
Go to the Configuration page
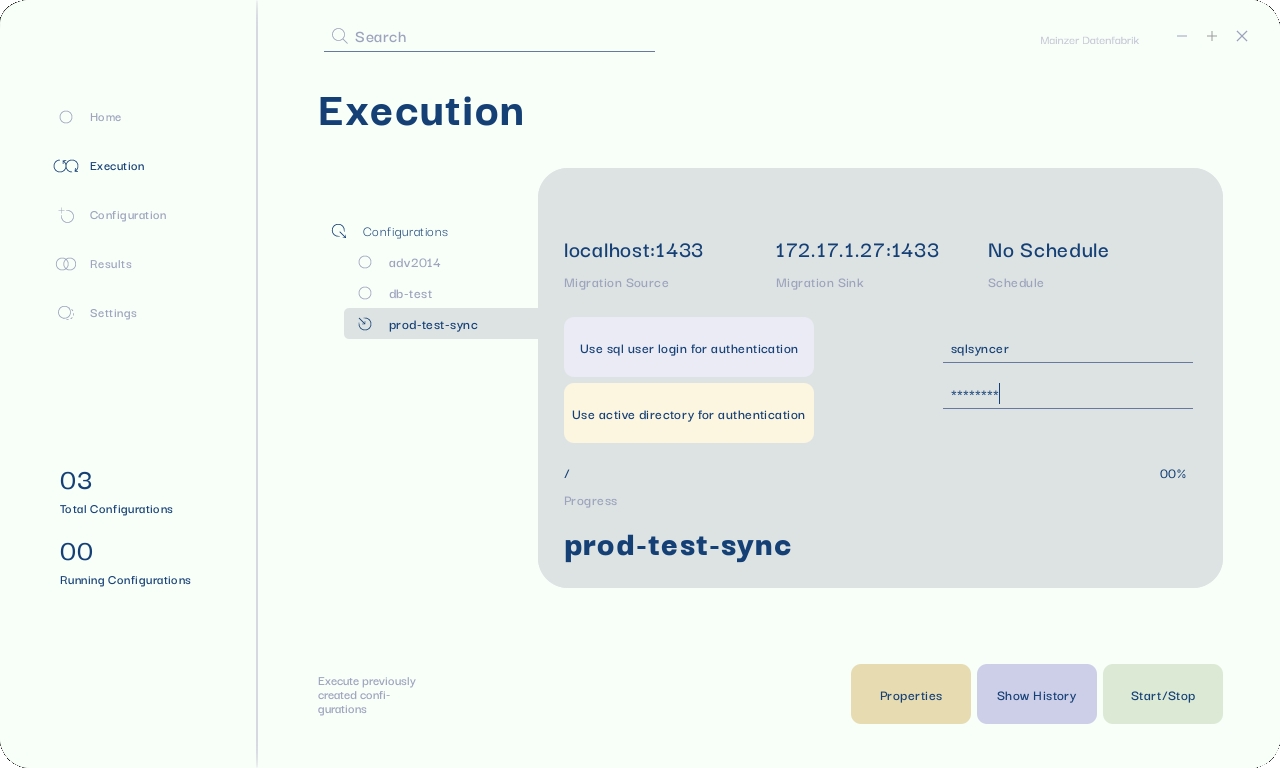tap(128, 215)
